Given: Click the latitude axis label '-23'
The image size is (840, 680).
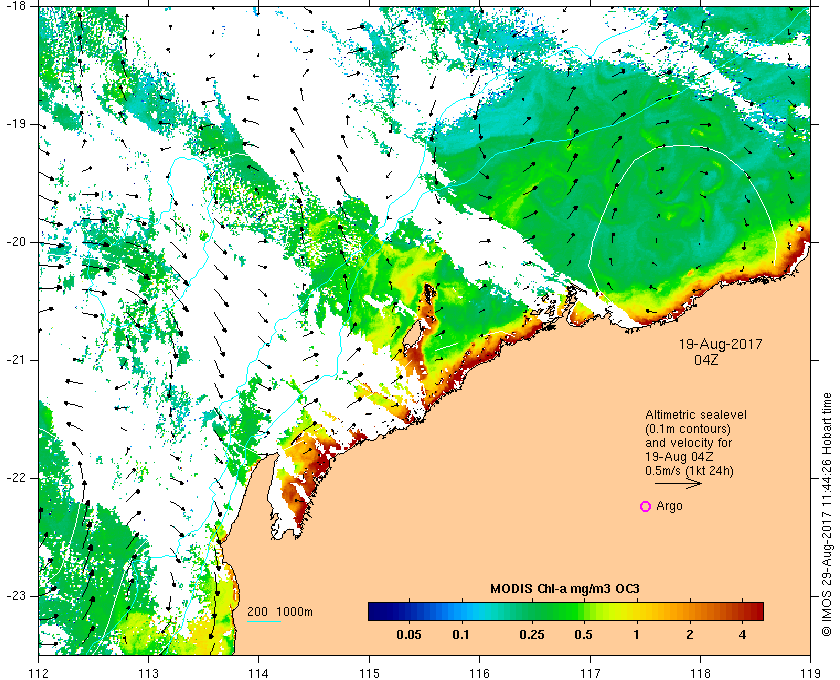Looking at the screenshot, I should [x=15, y=596].
